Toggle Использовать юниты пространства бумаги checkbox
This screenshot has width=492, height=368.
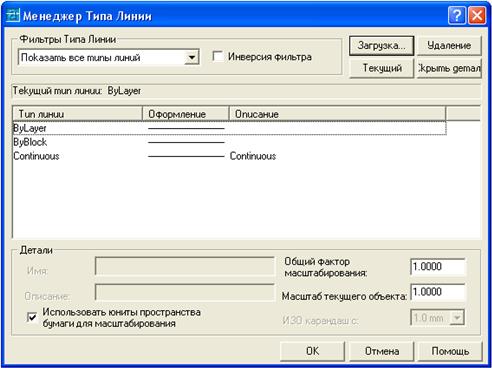click(x=32, y=317)
